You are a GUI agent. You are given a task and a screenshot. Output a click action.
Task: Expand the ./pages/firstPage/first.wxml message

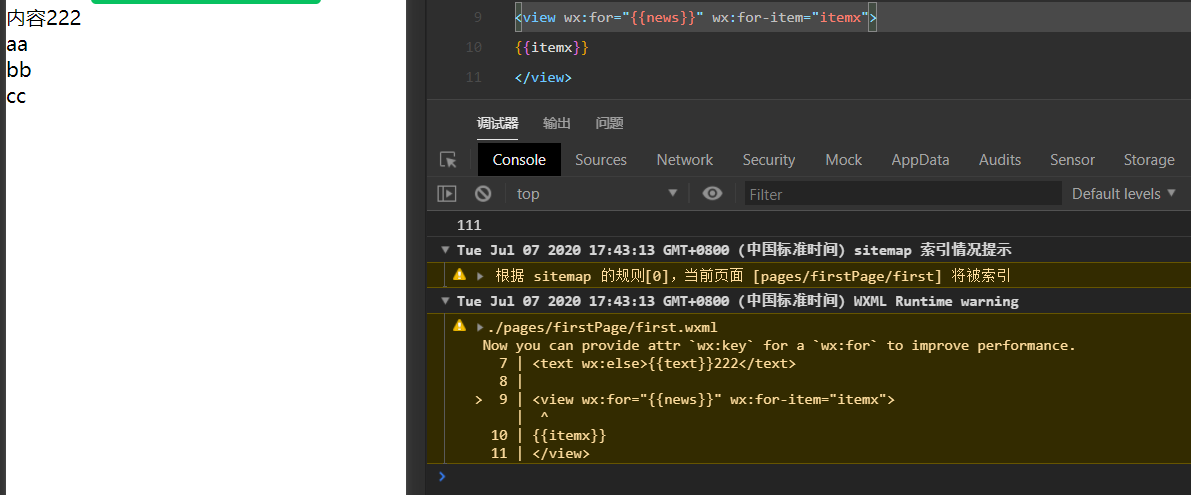click(480, 327)
